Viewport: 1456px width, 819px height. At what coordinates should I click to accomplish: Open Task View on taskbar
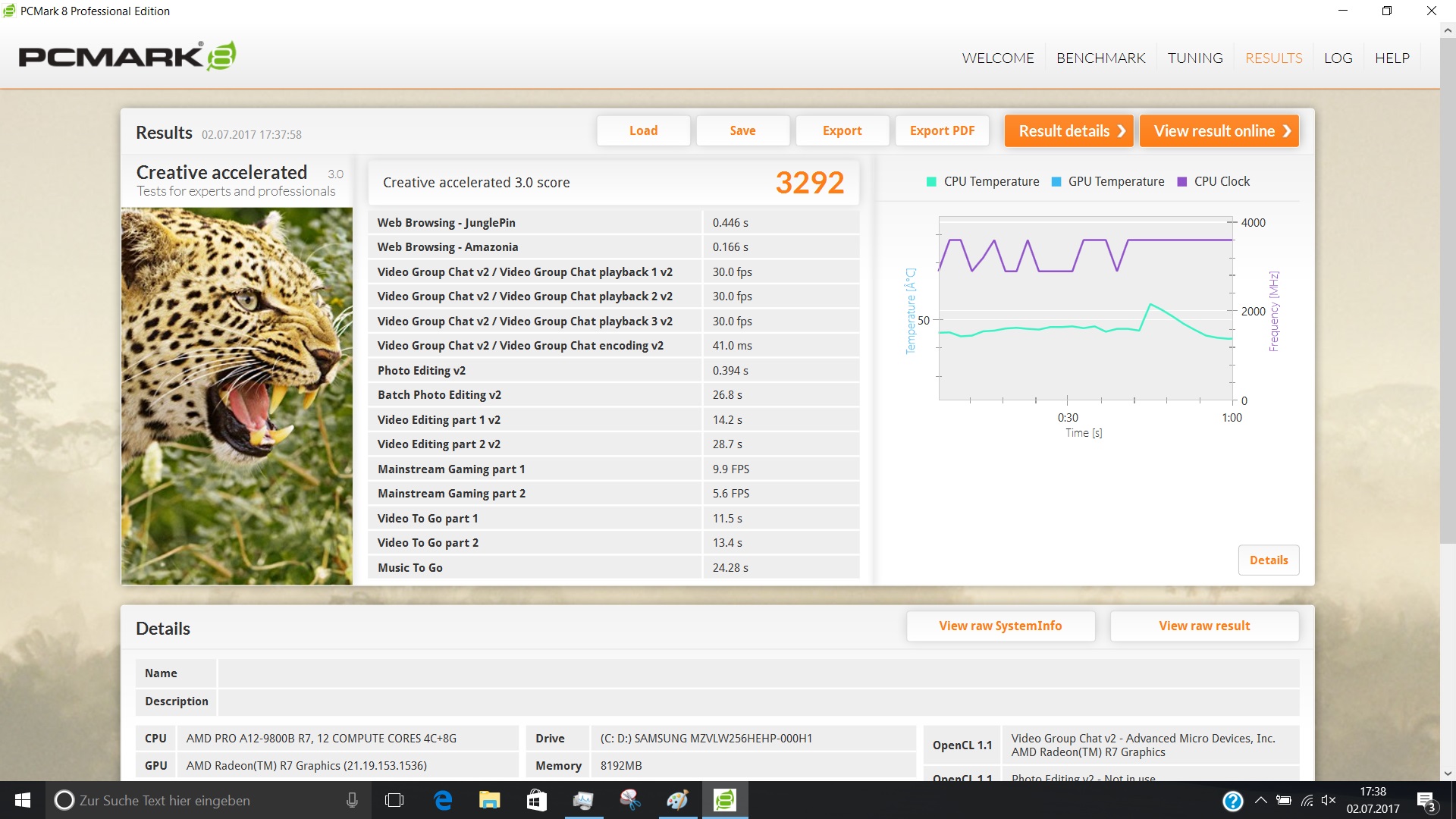[x=394, y=800]
